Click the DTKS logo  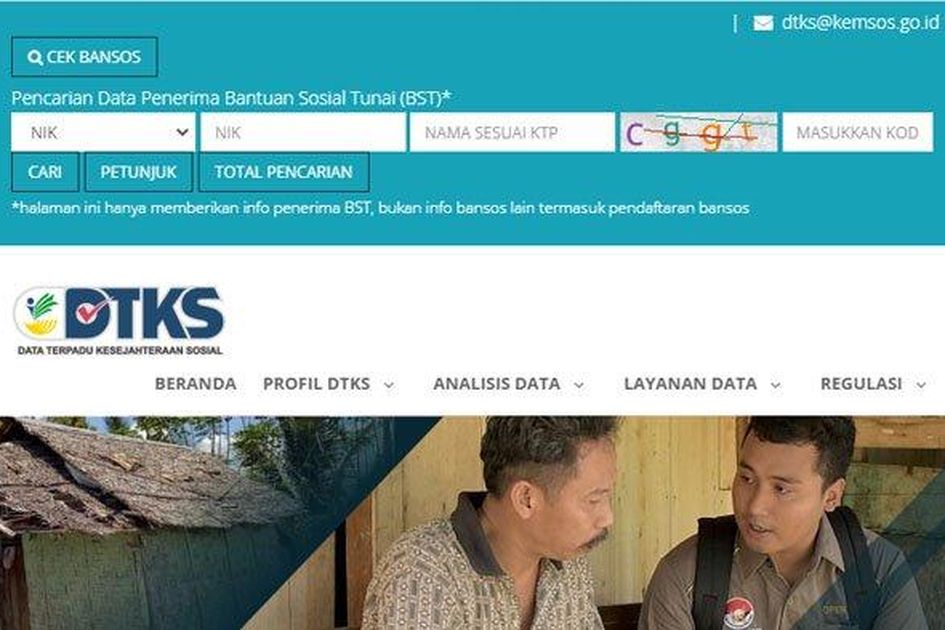(119, 321)
